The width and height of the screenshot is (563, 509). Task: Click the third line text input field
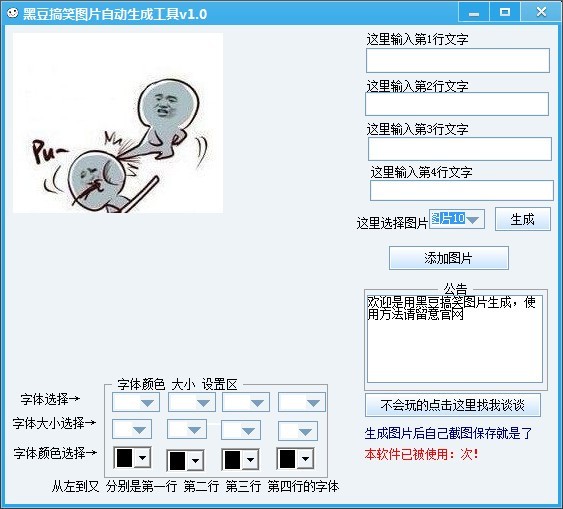[460, 149]
